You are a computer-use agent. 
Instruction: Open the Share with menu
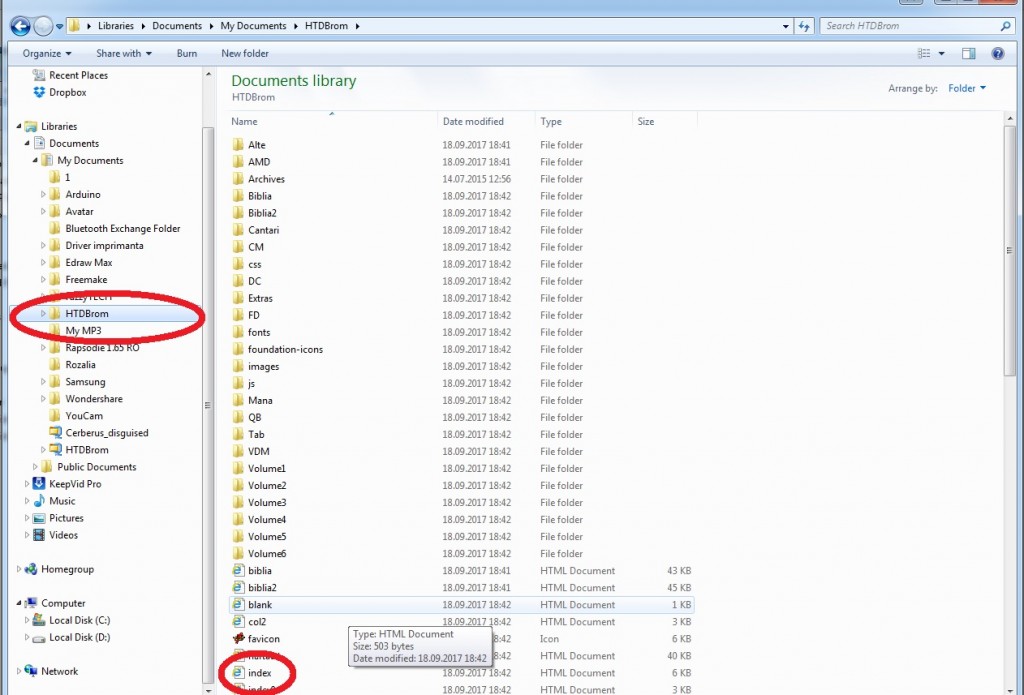123,54
